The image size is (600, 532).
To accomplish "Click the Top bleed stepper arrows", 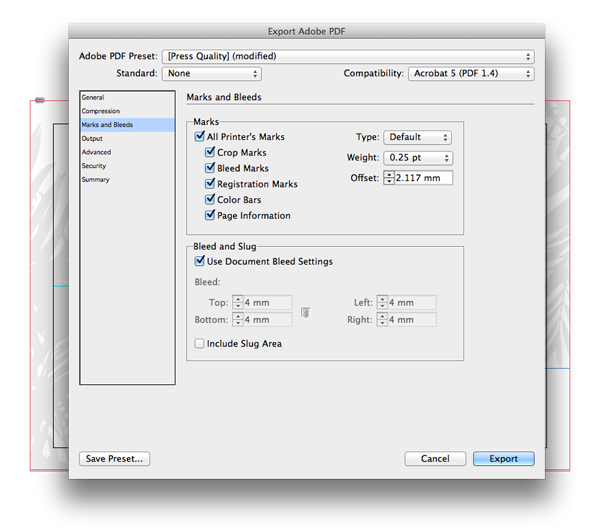I will 238,302.
